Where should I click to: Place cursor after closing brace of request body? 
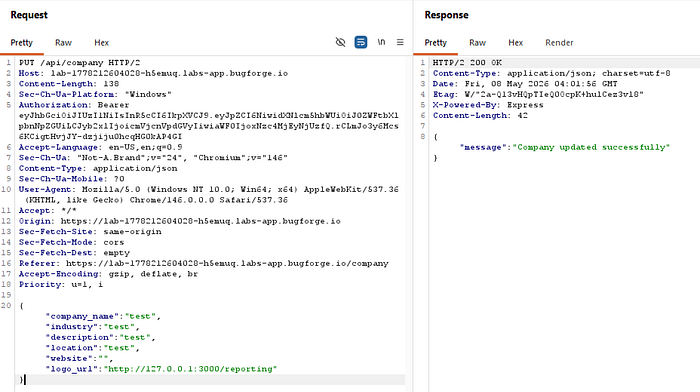[x=24, y=379]
